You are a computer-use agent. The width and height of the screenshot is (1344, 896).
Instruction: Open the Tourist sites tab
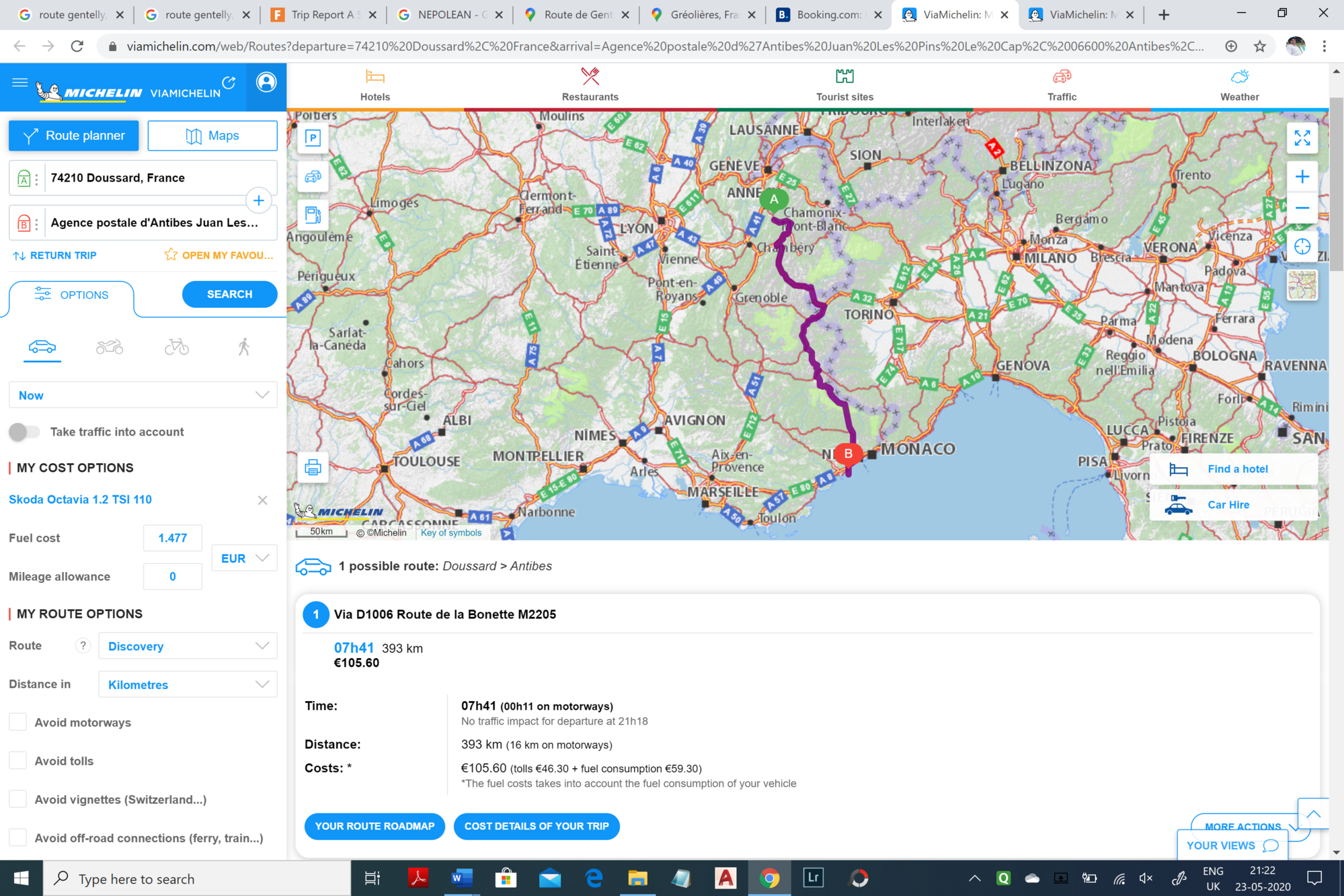coord(844,85)
